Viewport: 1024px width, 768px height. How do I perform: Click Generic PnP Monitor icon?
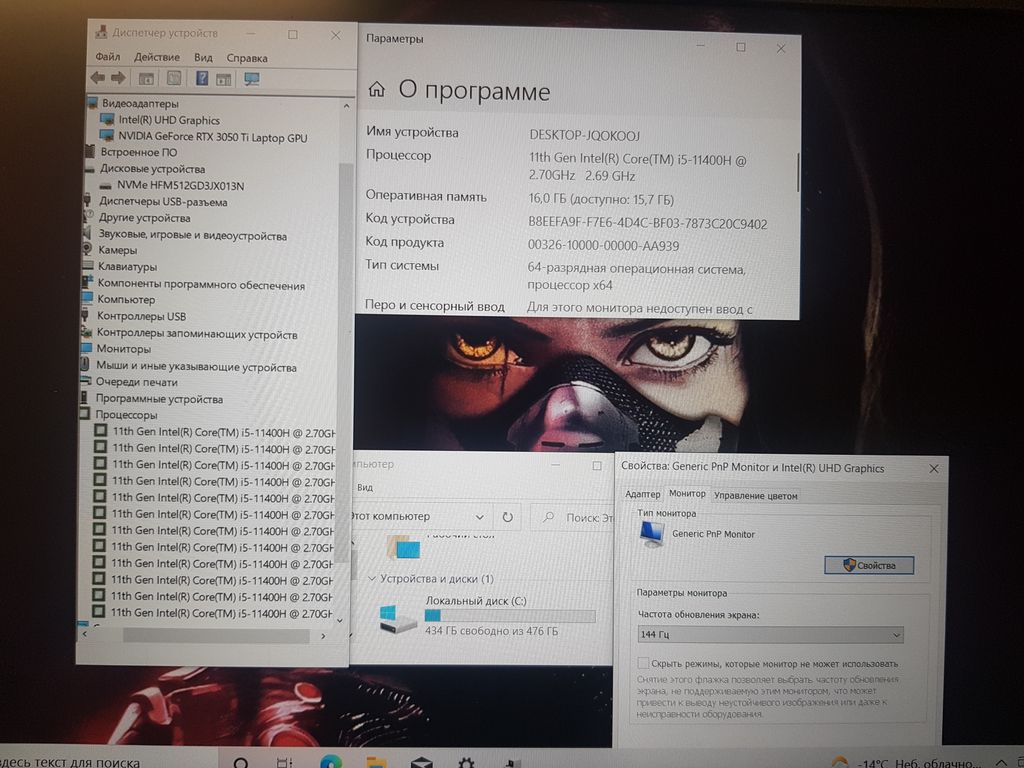[652, 534]
